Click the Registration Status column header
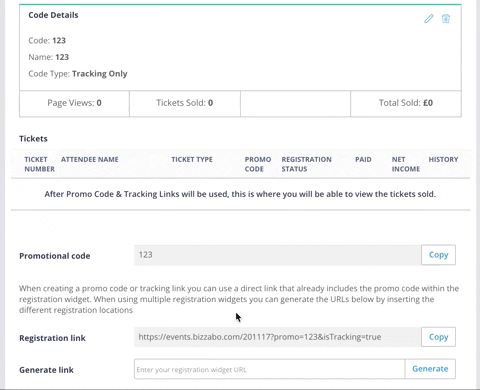 [x=306, y=164]
